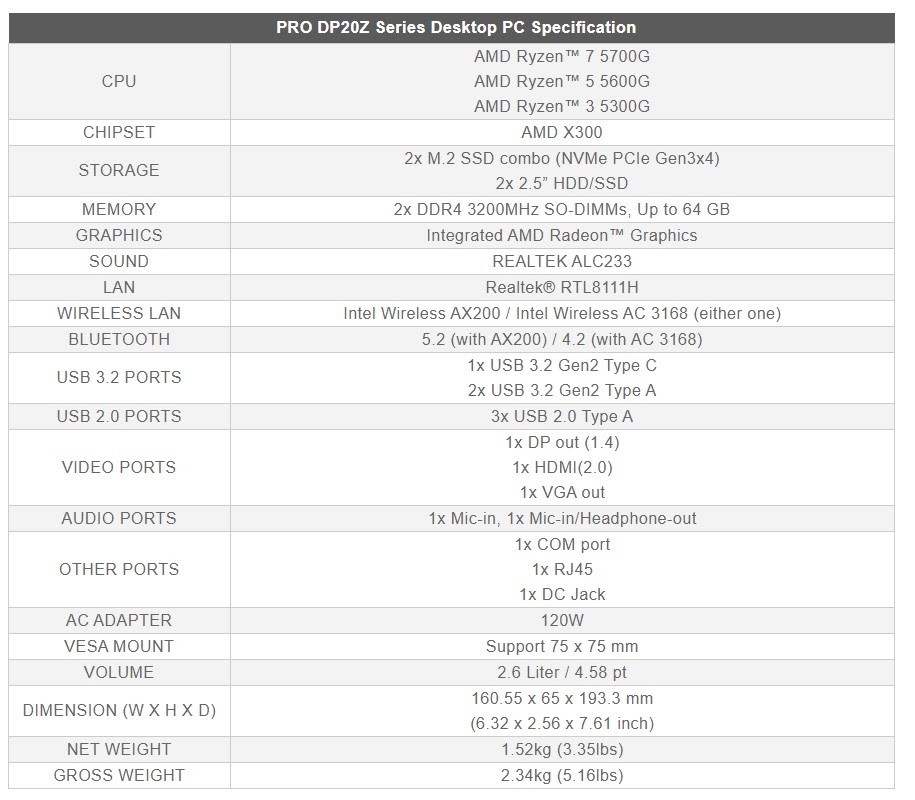The image size is (915, 800).
Task: Select the AMD Ryzen 7 5700G text
Action: (561, 56)
